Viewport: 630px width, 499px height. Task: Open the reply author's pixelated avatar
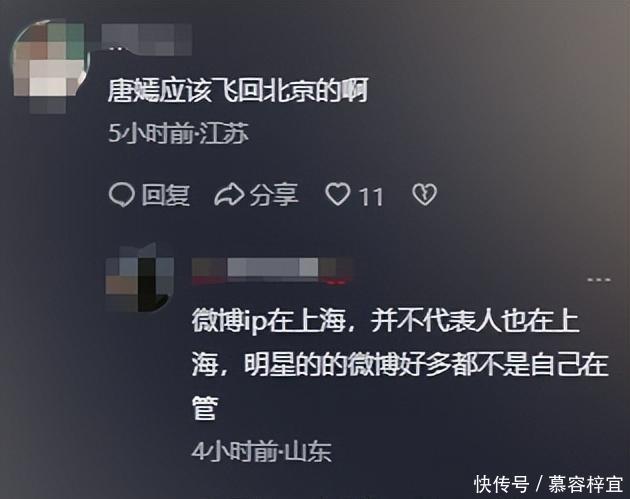(x=139, y=277)
